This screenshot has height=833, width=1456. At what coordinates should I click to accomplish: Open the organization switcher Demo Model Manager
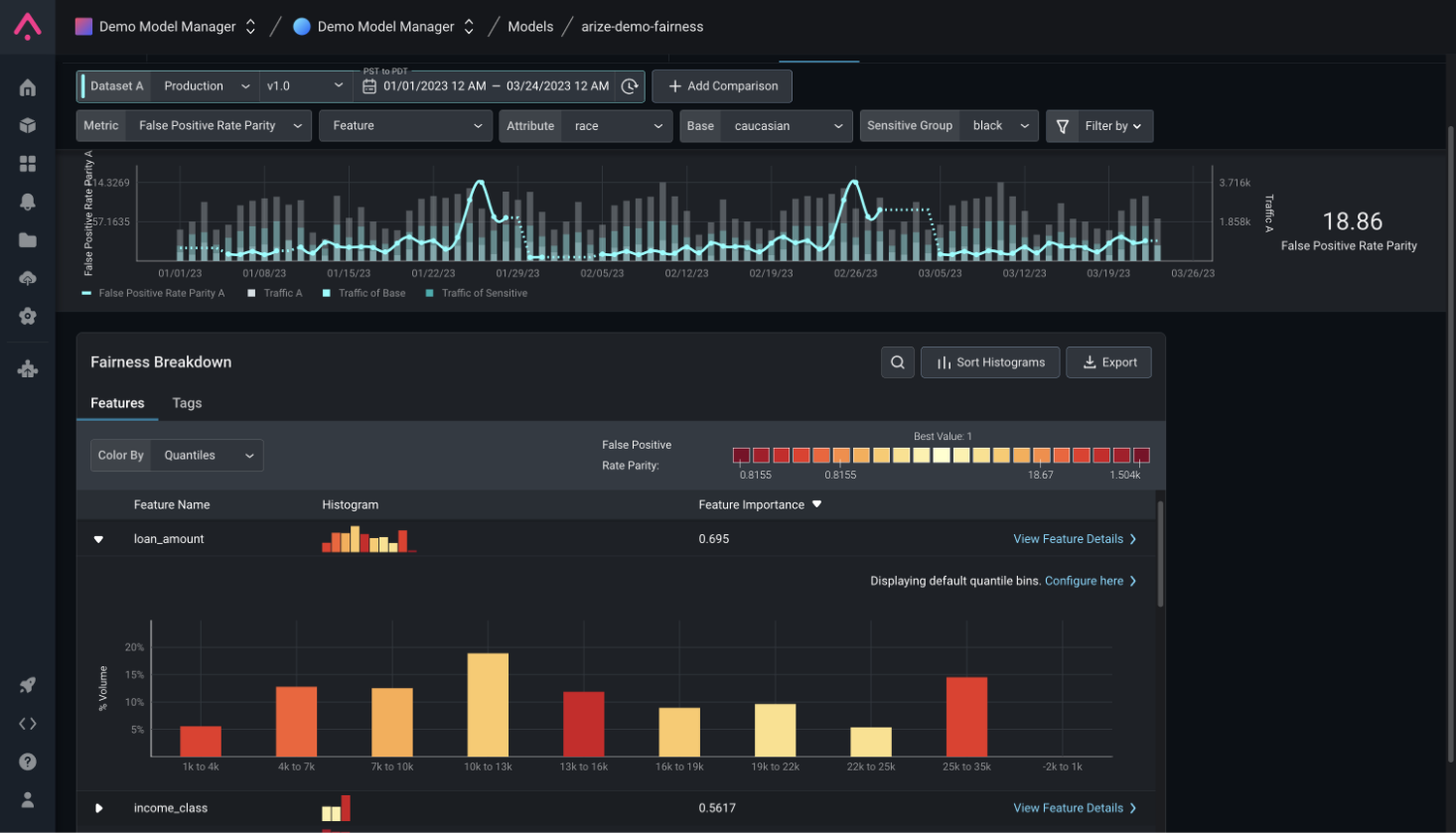coord(167,27)
